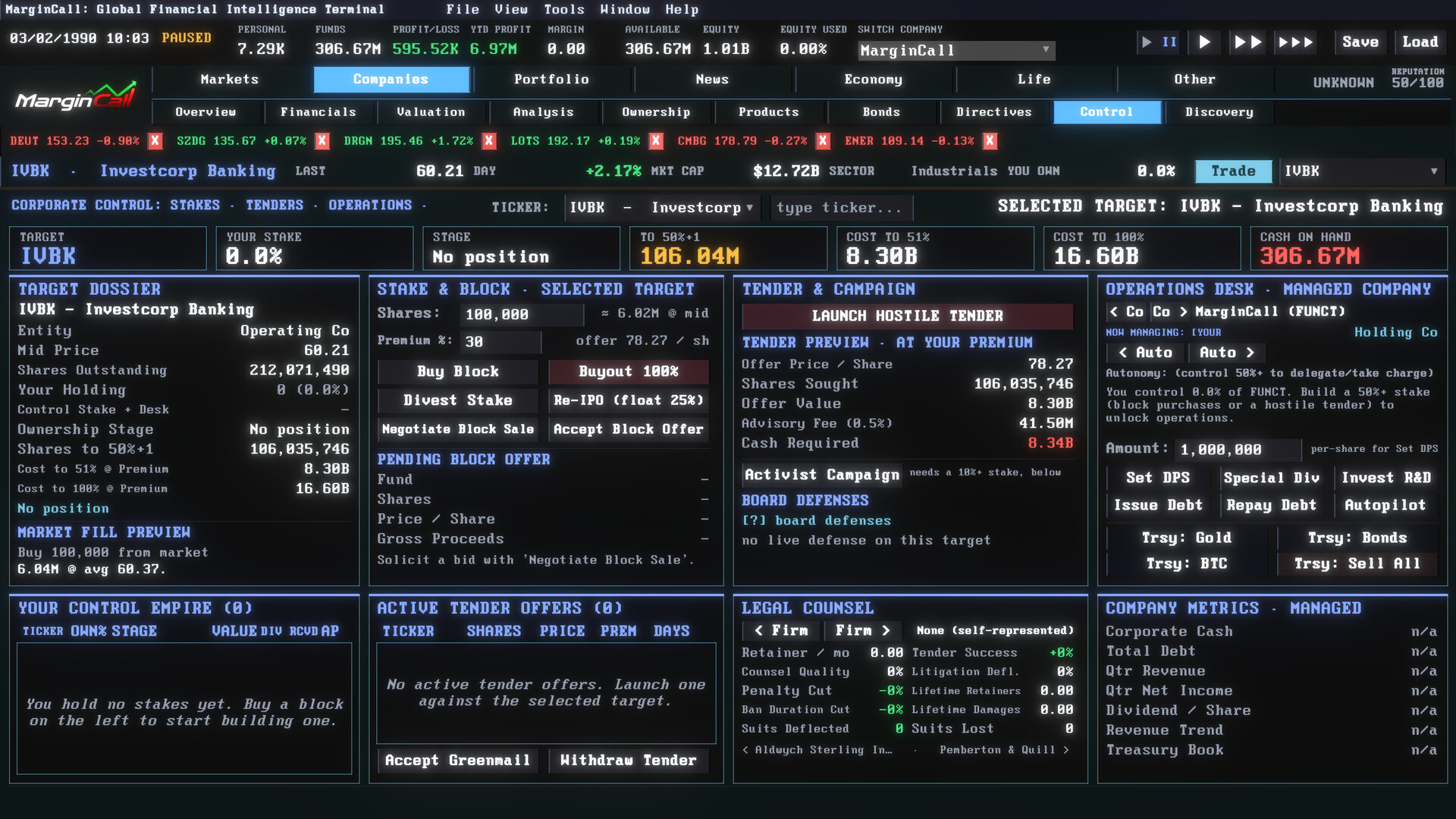
Task: Click Issue Debt button
Action: click(1158, 506)
